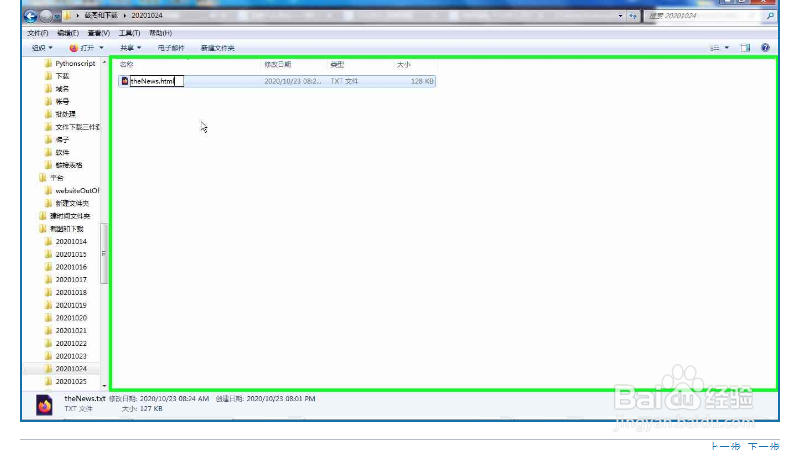Screen dimensions: 800x450
Task: Click the Firefox icon of theNews file
Action: coord(124,81)
